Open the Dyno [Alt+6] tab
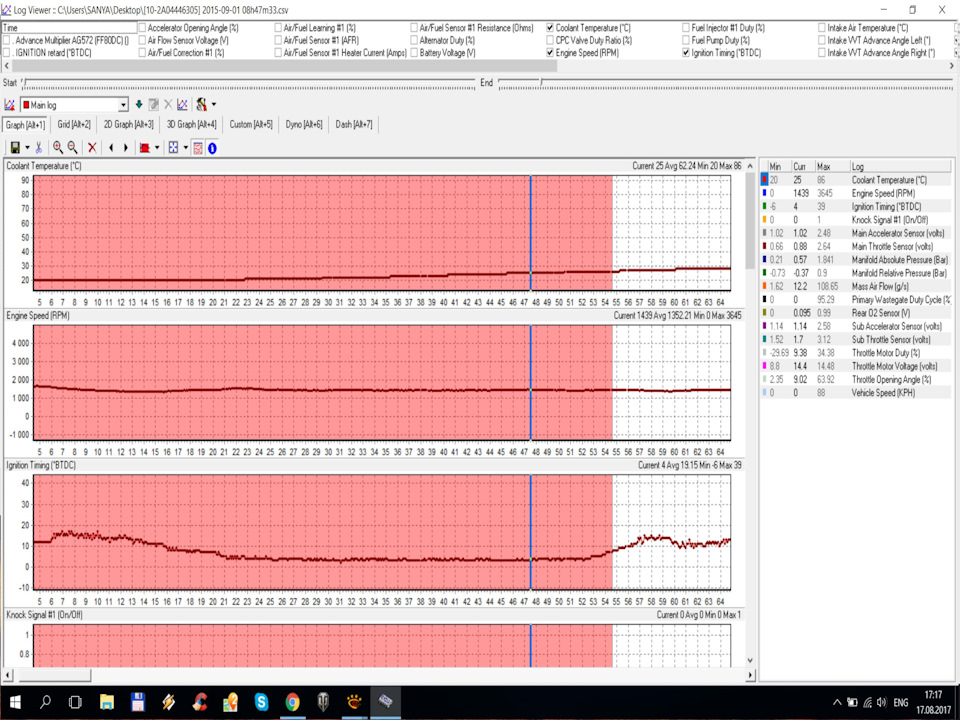Screen dimensions: 960x720 click(305, 124)
